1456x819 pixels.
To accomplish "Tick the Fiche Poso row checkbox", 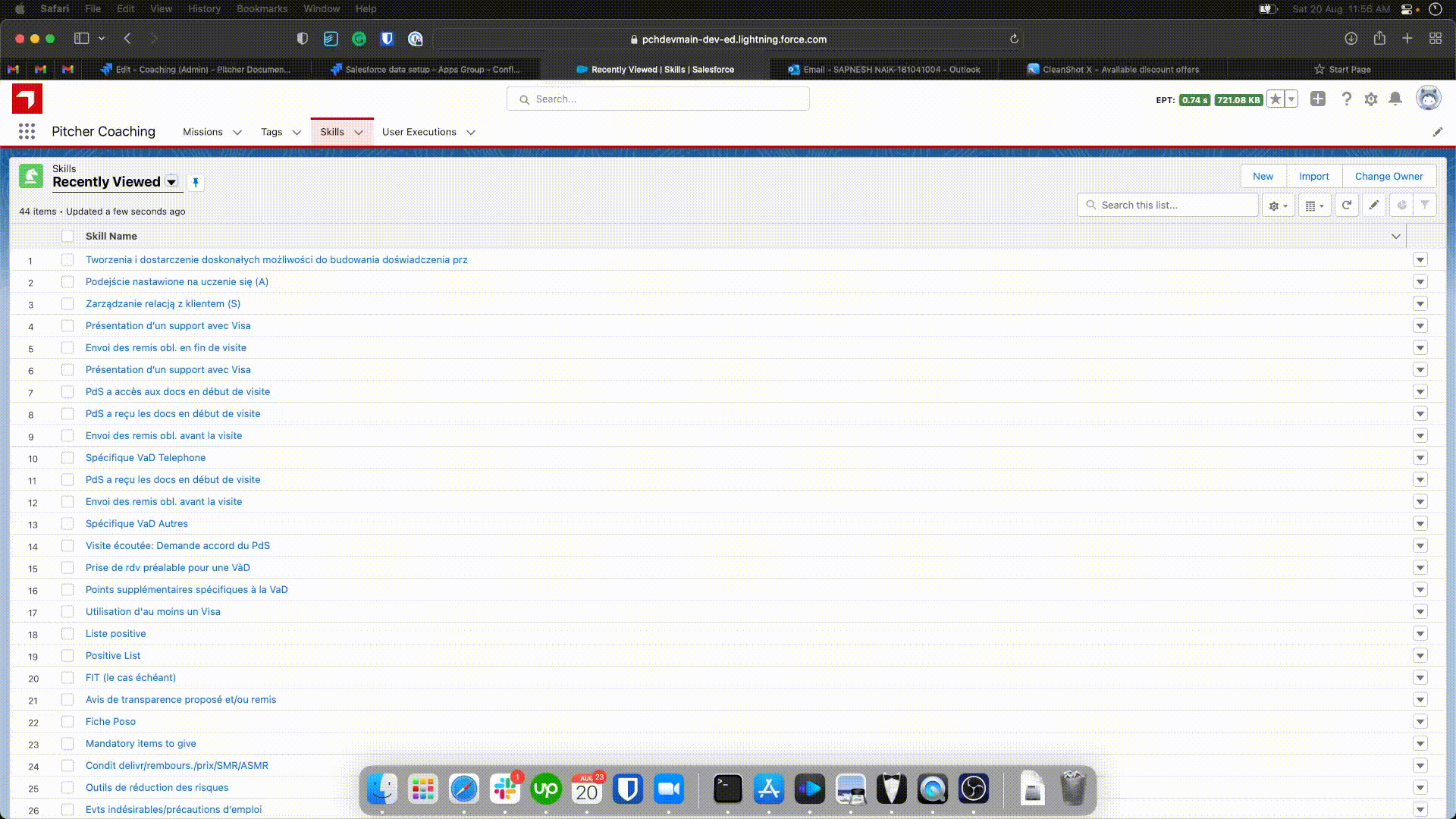I will (67, 722).
